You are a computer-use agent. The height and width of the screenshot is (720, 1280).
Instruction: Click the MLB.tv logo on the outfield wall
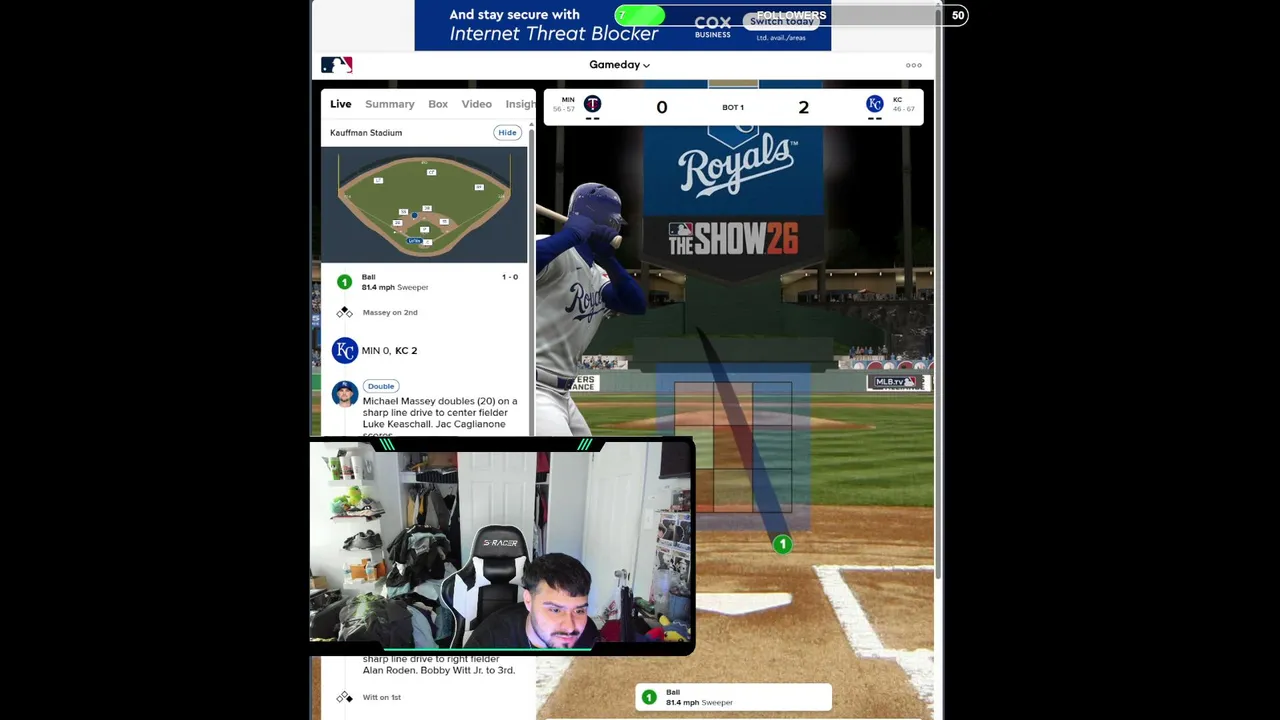(x=896, y=382)
